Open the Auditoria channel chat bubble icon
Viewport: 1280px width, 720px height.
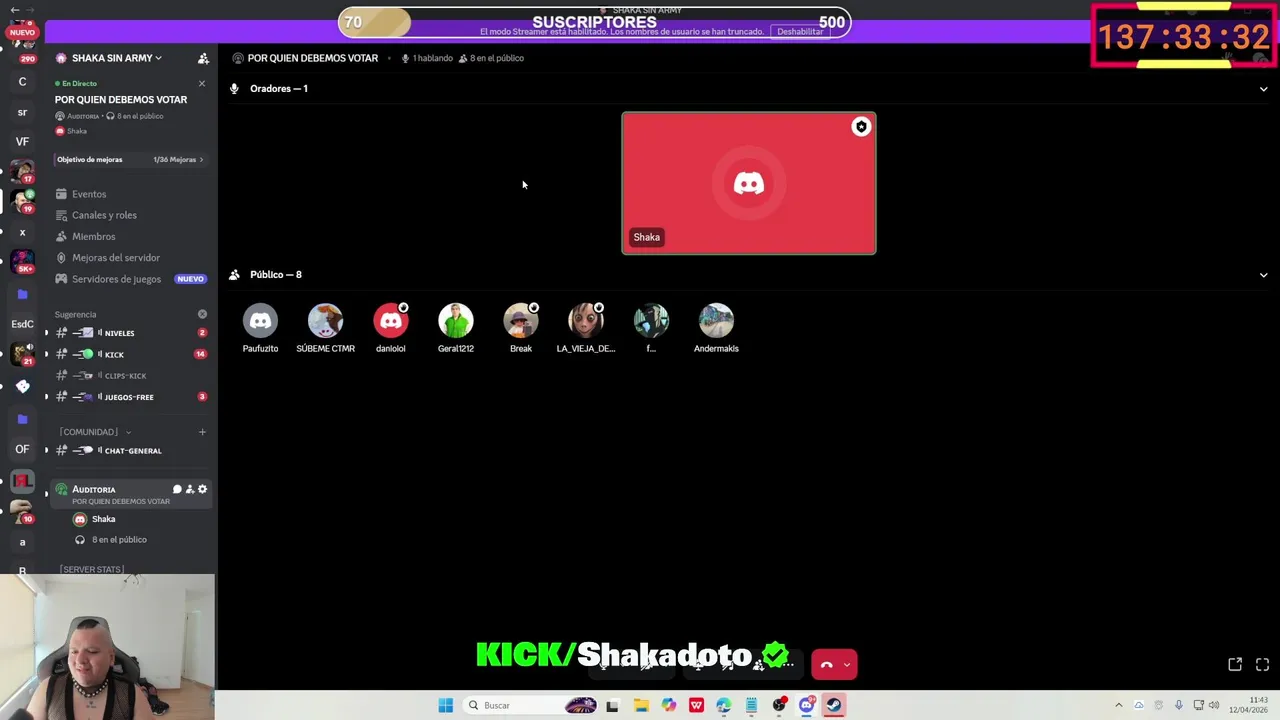[177, 489]
